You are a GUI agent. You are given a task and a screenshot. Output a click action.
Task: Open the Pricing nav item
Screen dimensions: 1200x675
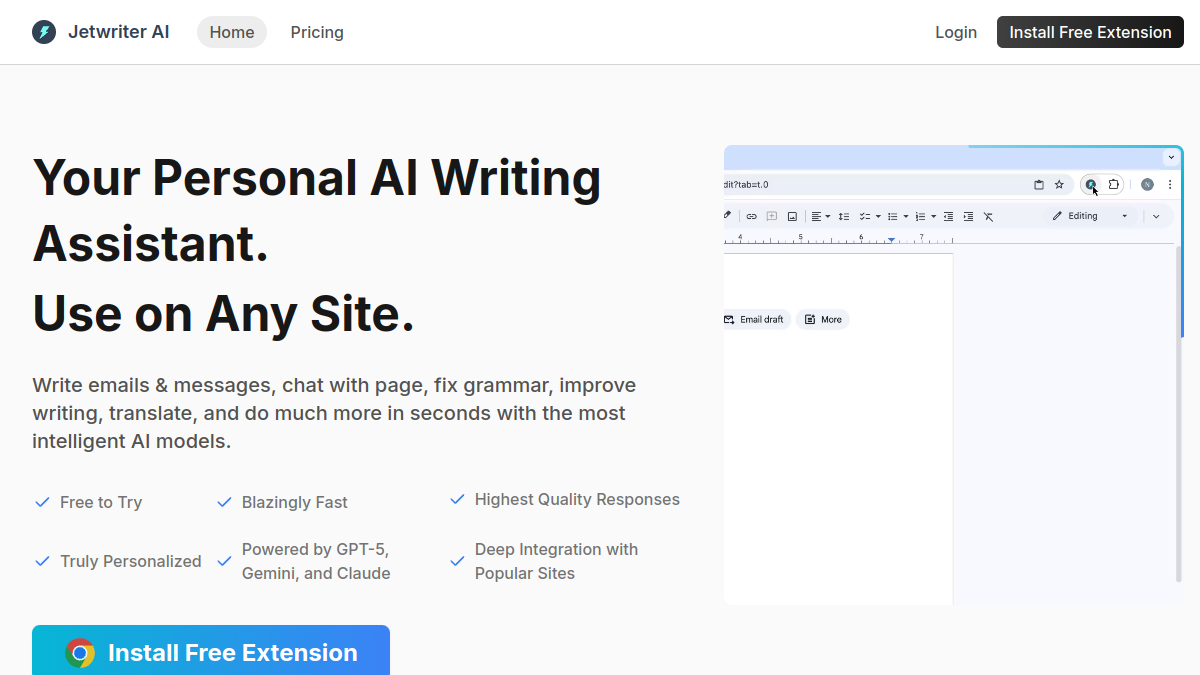pos(317,32)
